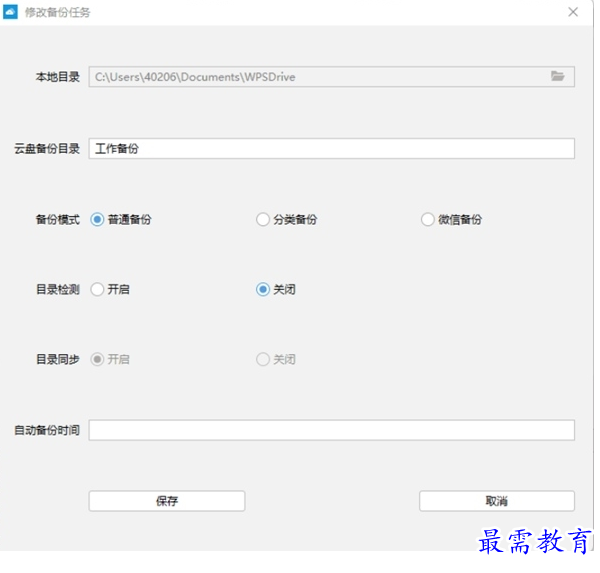The width and height of the screenshot is (600, 573).
Task: Open folder browser icon for local directory
Action: click(558, 76)
